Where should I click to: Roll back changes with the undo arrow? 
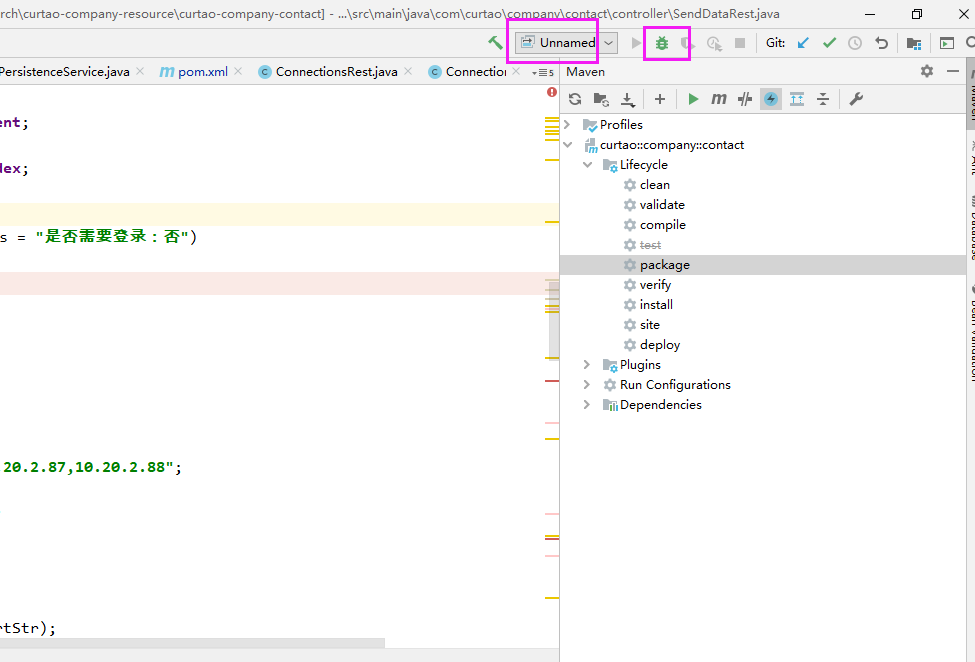[x=880, y=43]
